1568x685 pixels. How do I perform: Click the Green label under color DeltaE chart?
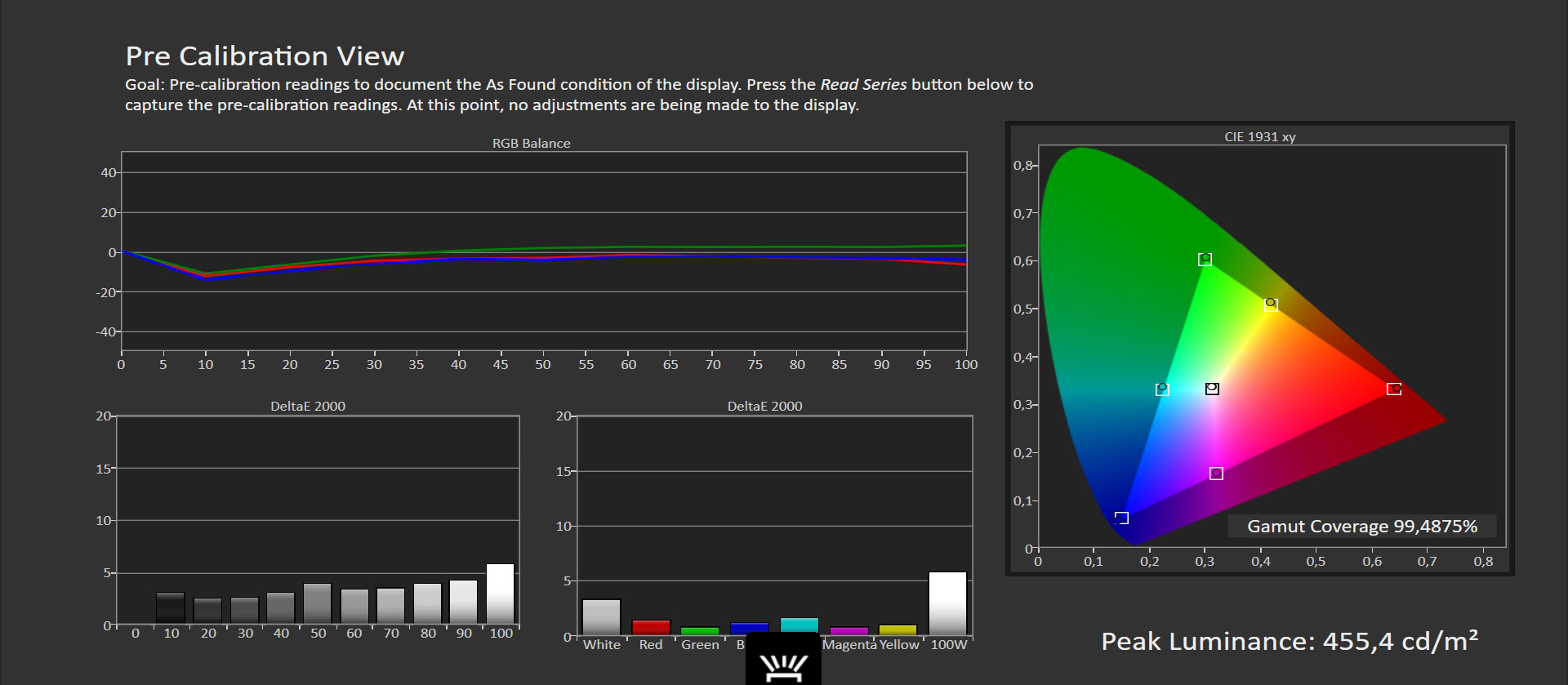pos(700,645)
